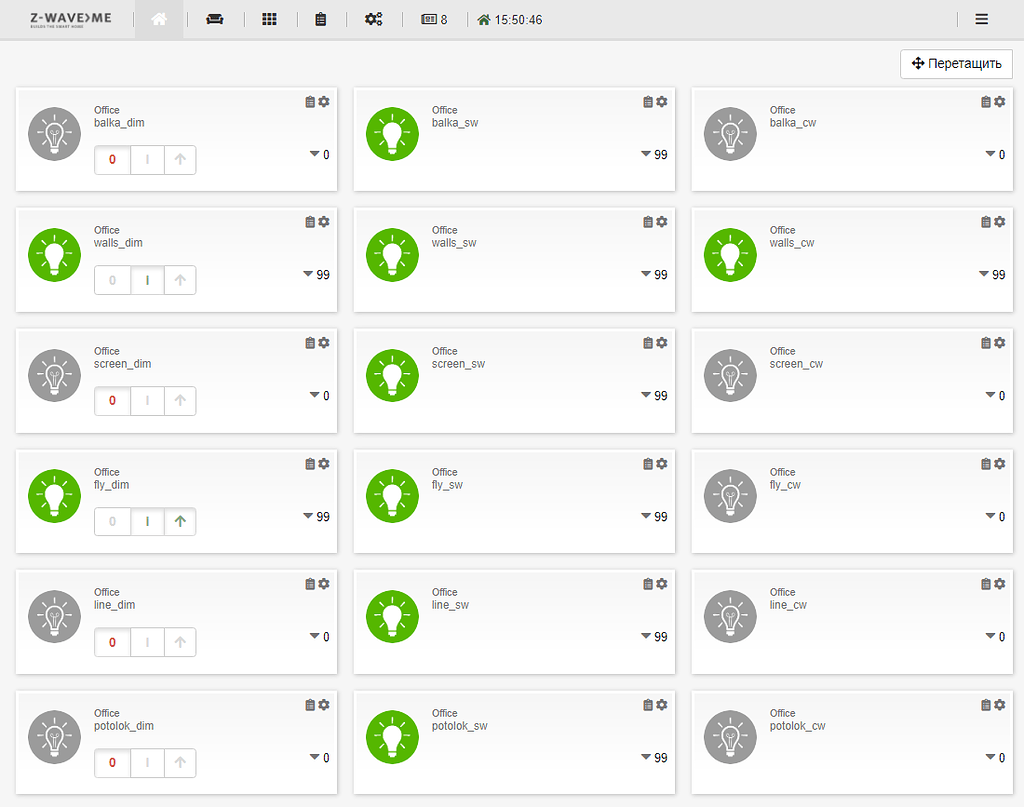
Task: Turn on line_dim with the I button
Action: (147, 642)
